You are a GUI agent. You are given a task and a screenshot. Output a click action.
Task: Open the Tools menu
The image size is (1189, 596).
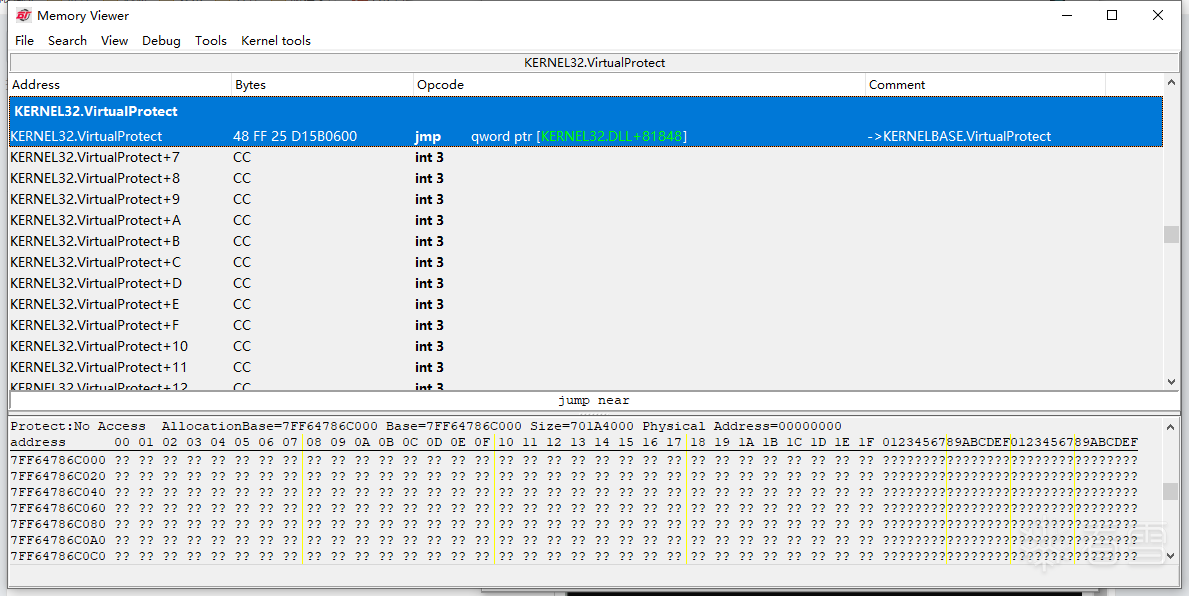point(211,41)
